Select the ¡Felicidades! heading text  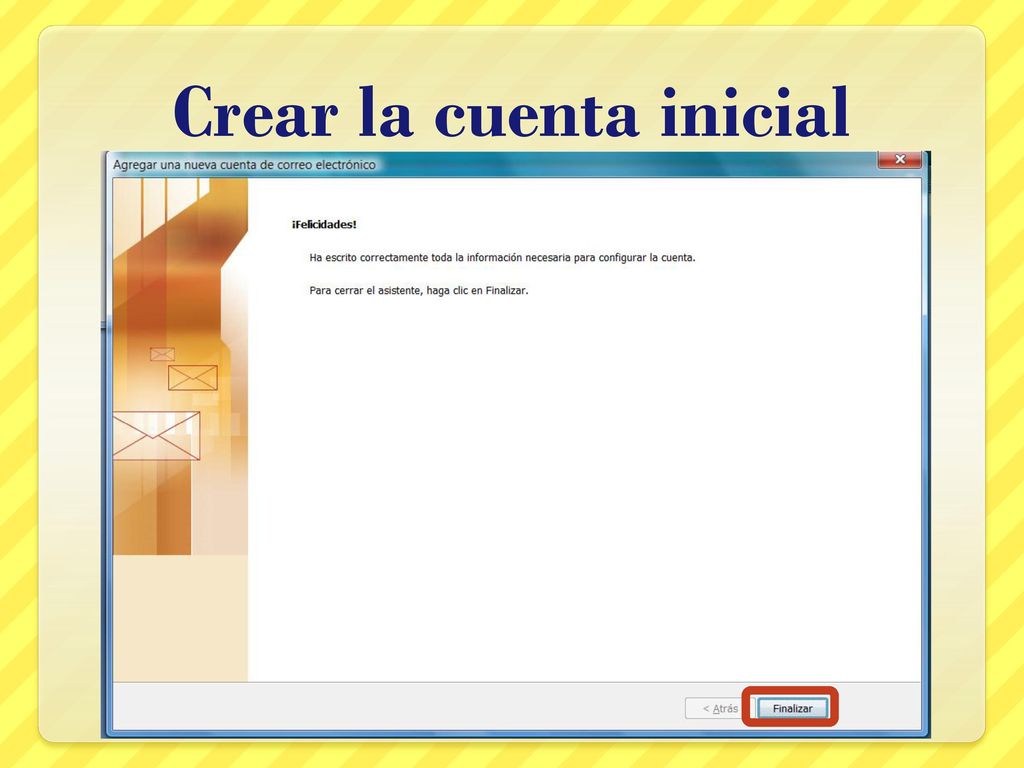point(324,225)
